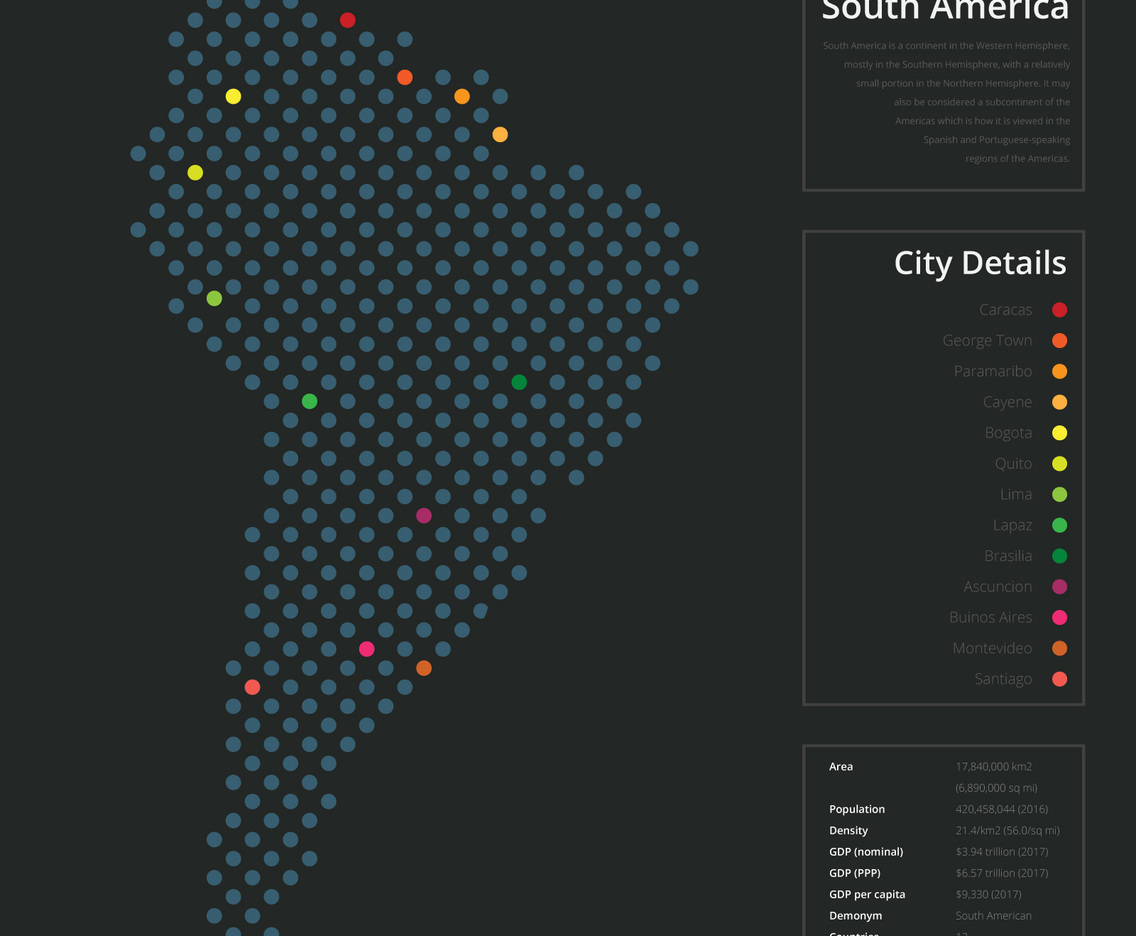
Task: Select the pink Ascuncion marker on the map
Action: (x=423, y=515)
